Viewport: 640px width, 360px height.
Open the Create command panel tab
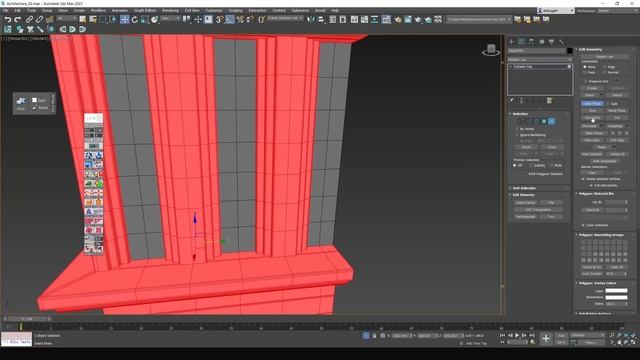511,42
